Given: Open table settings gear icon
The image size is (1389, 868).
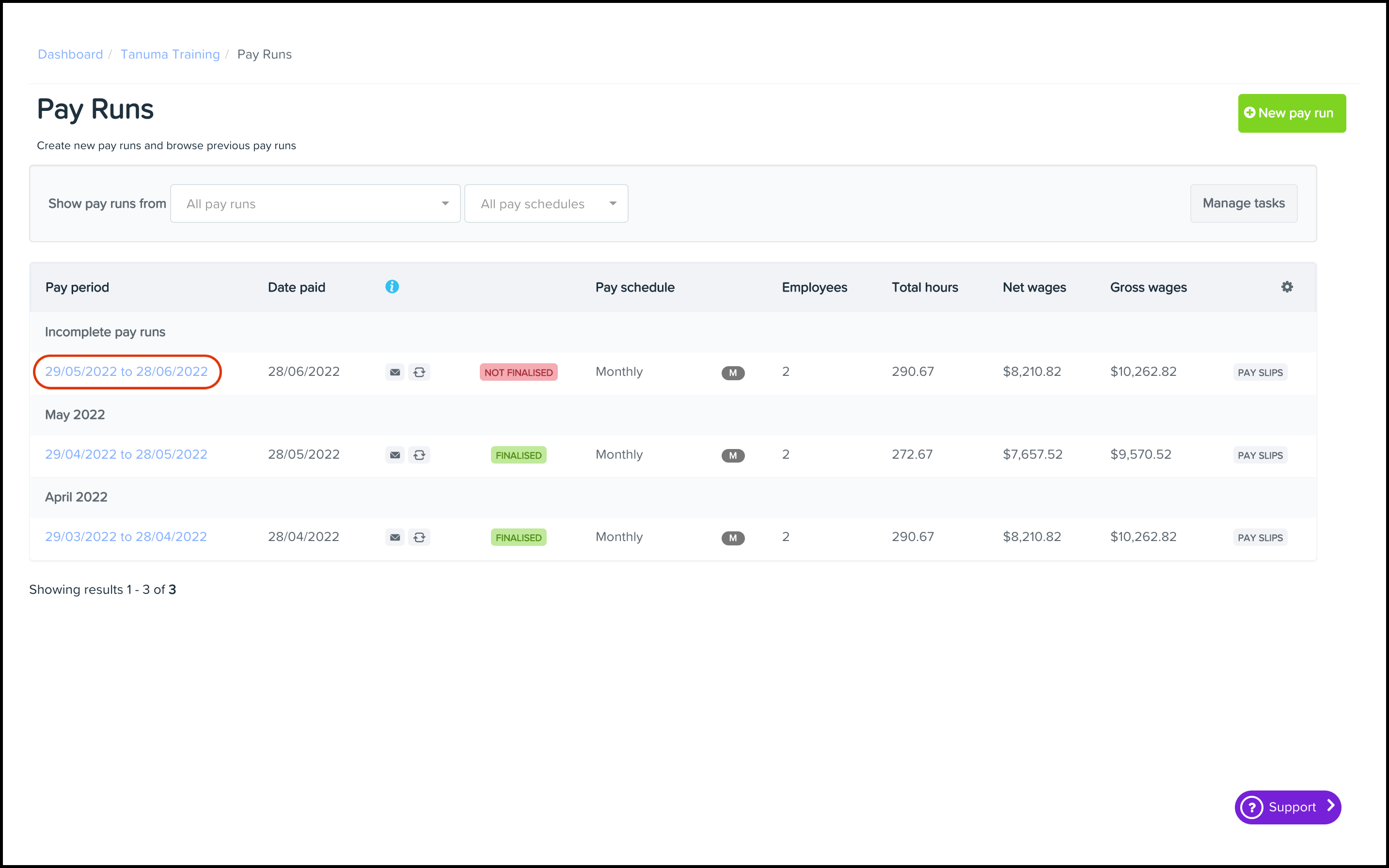Looking at the screenshot, I should 1287,286.
